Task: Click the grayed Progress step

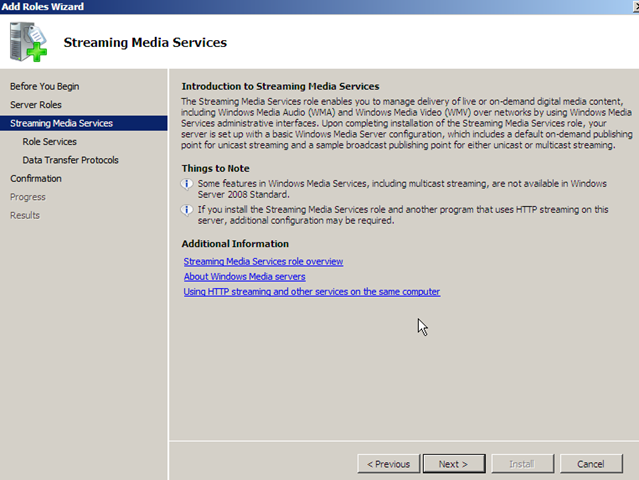Action: coord(28,197)
